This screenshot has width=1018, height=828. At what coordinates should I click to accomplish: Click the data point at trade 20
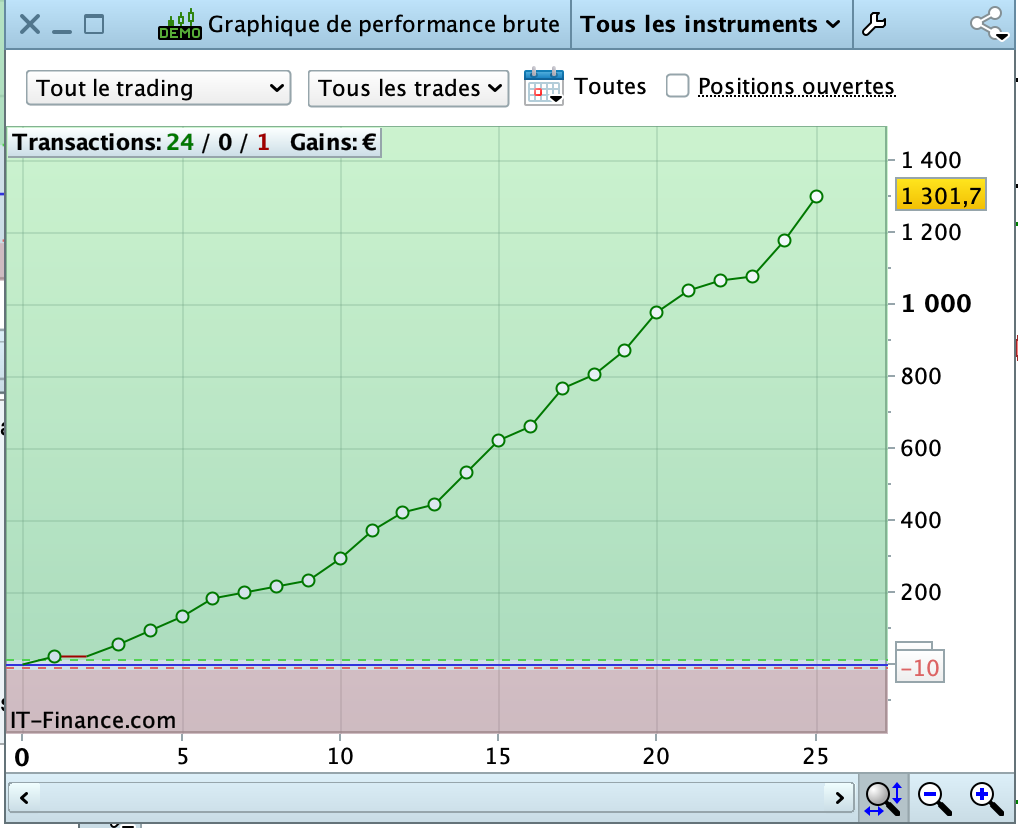656,312
